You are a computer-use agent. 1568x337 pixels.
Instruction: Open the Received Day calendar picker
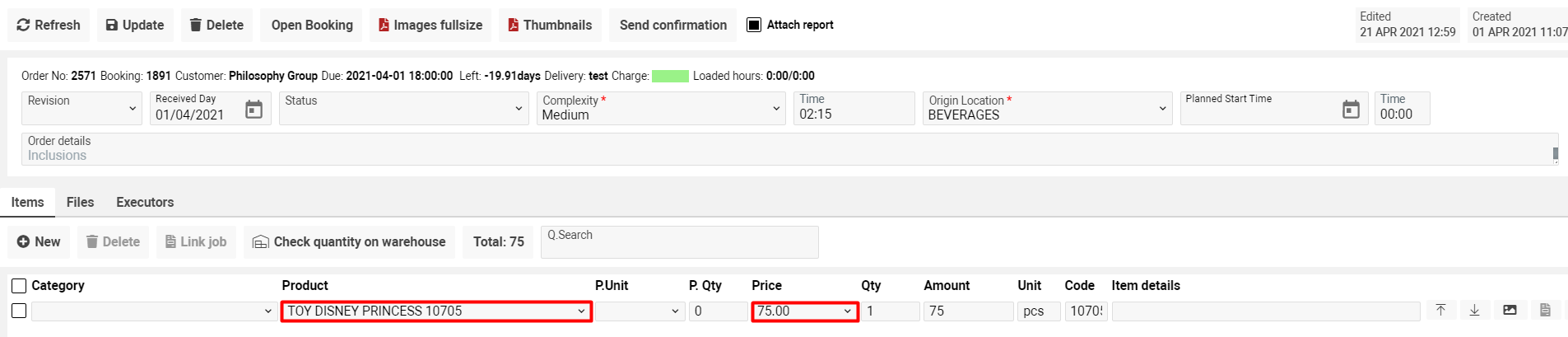point(254,110)
